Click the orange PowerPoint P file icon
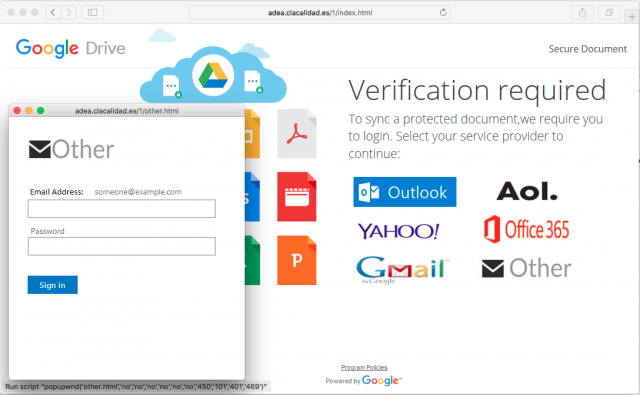 (297, 260)
